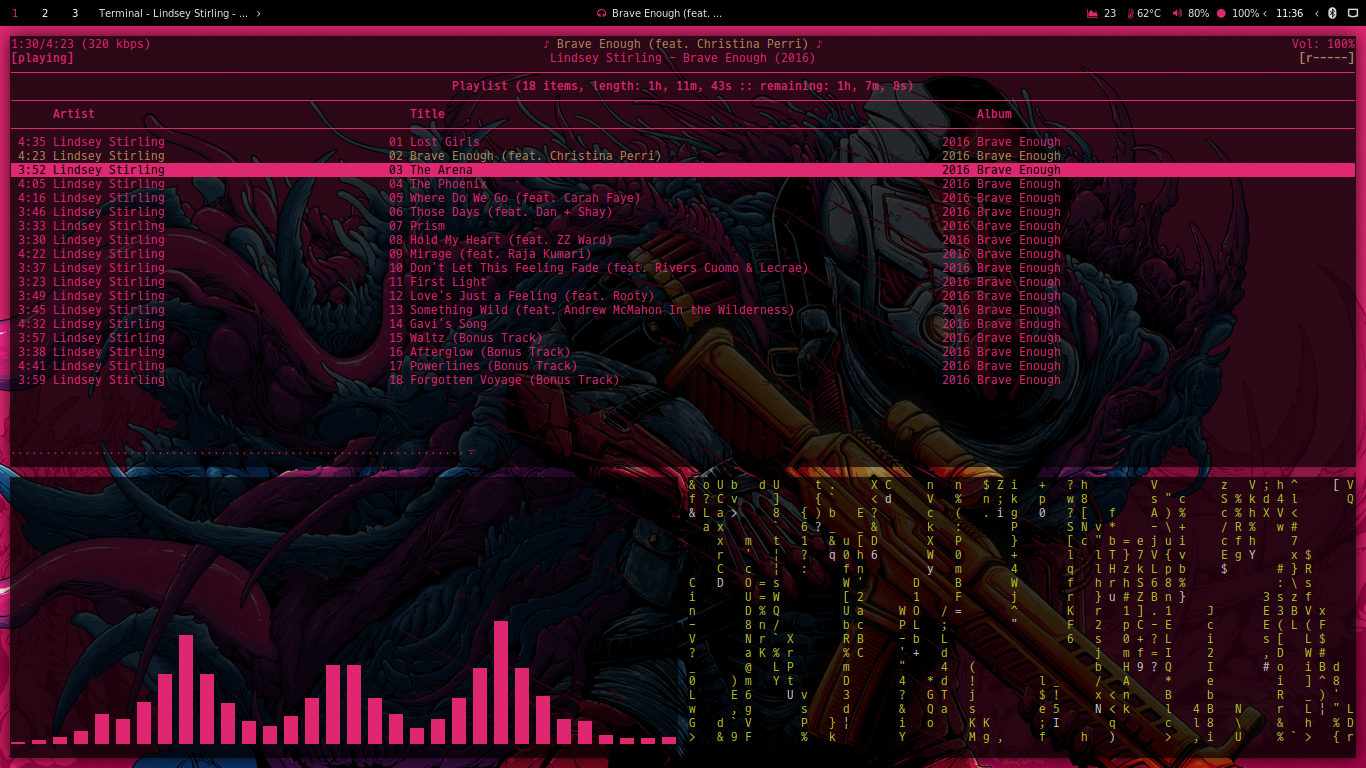Image resolution: width=1366 pixels, height=768 pixels.
Task: Open Bluetooth tray icon
Action: pyautogui.click(x=1332, y=13)
